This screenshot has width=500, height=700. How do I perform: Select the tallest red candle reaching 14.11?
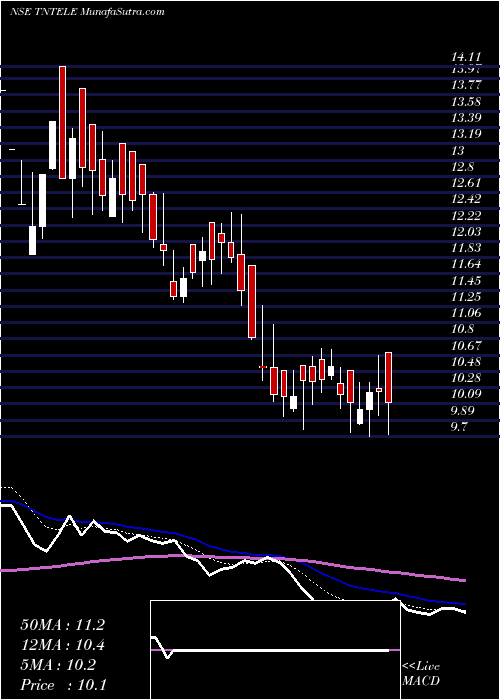(x=62, y=122)
